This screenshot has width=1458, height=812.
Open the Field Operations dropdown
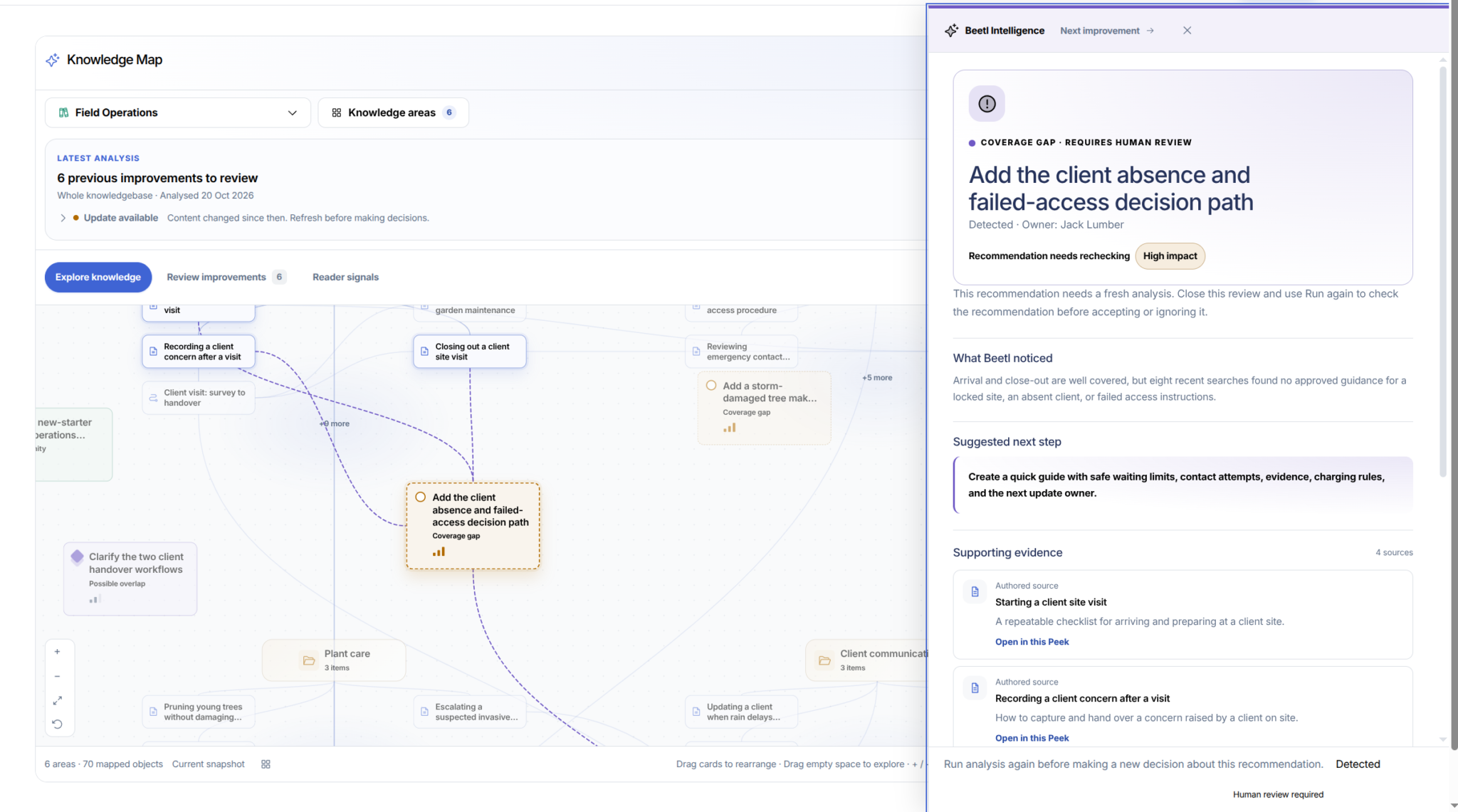pyautogui.click(x=178, y=112)
